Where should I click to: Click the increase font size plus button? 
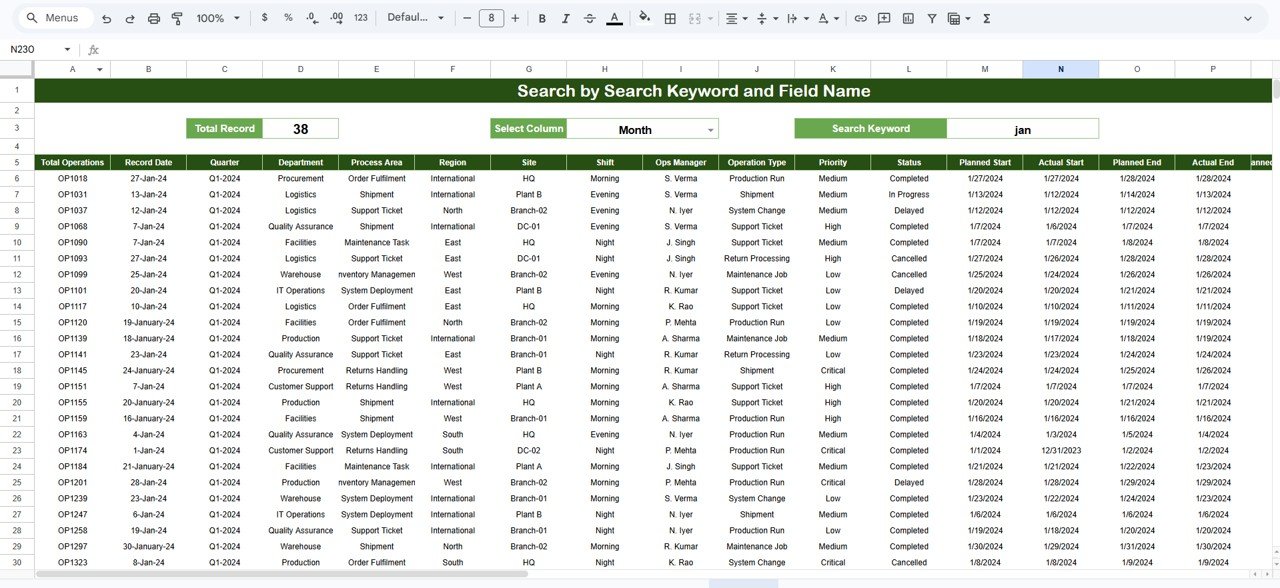(515, 18)
